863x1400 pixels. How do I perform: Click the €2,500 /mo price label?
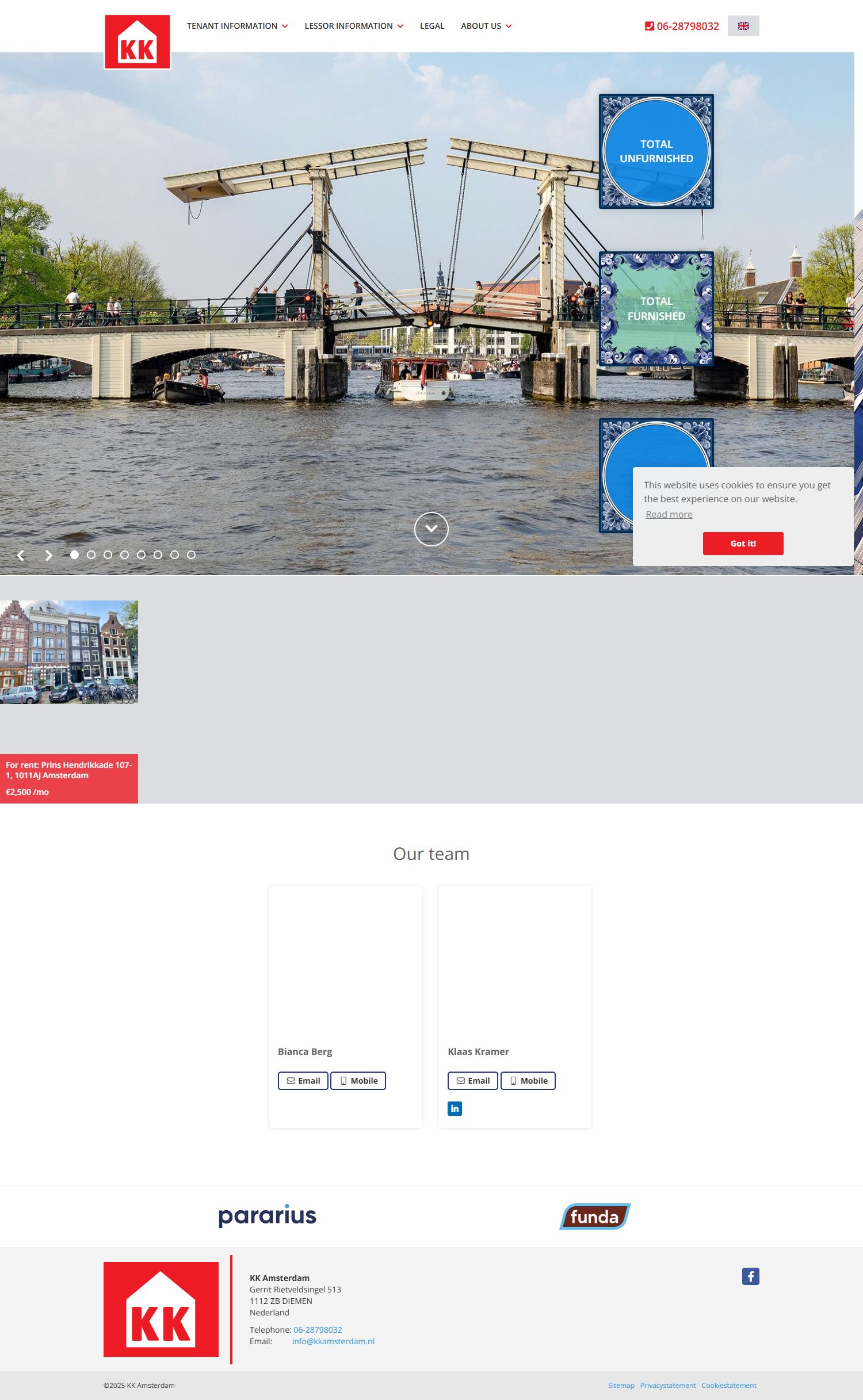27,792
